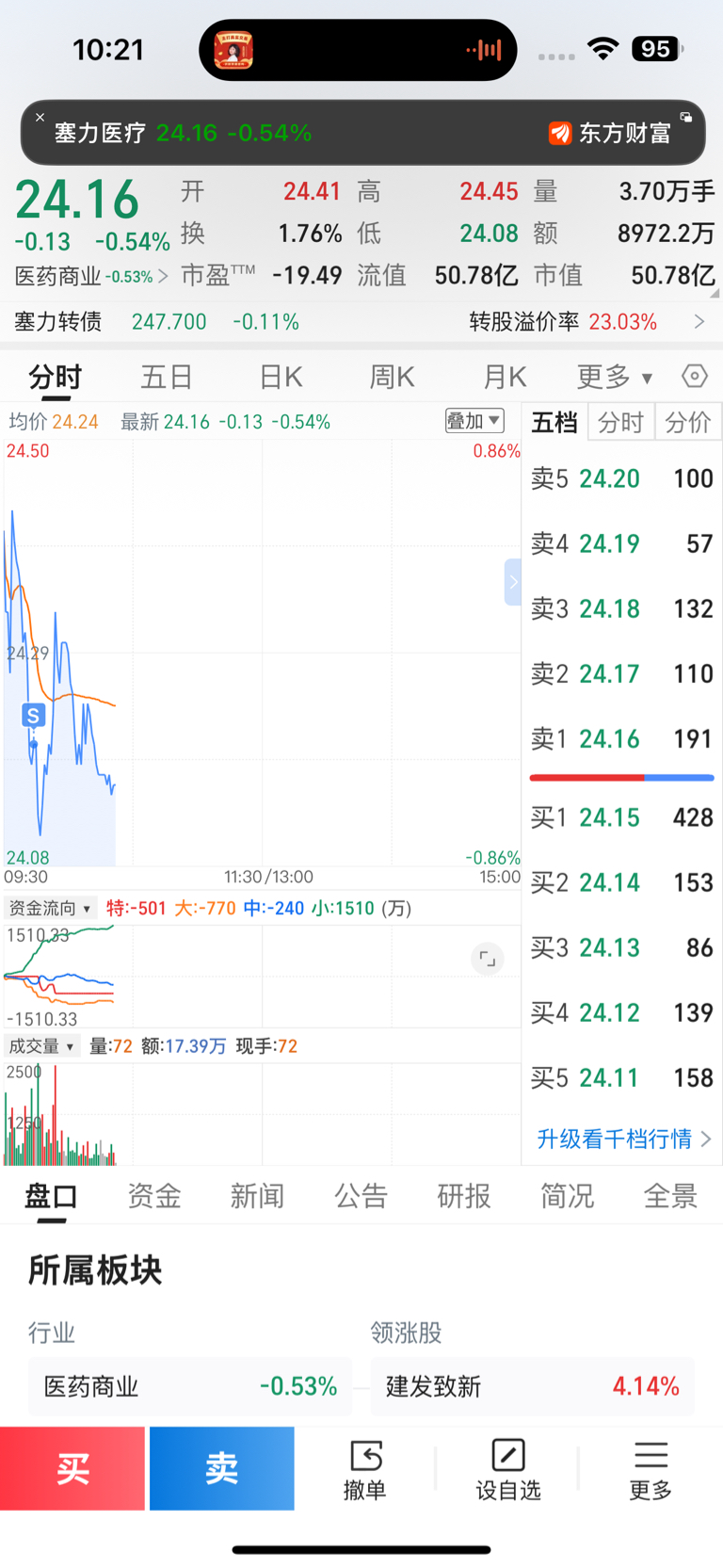Switch to 周K chart tab
Screen dimensions: 723x1568
(x=392, y=378)
